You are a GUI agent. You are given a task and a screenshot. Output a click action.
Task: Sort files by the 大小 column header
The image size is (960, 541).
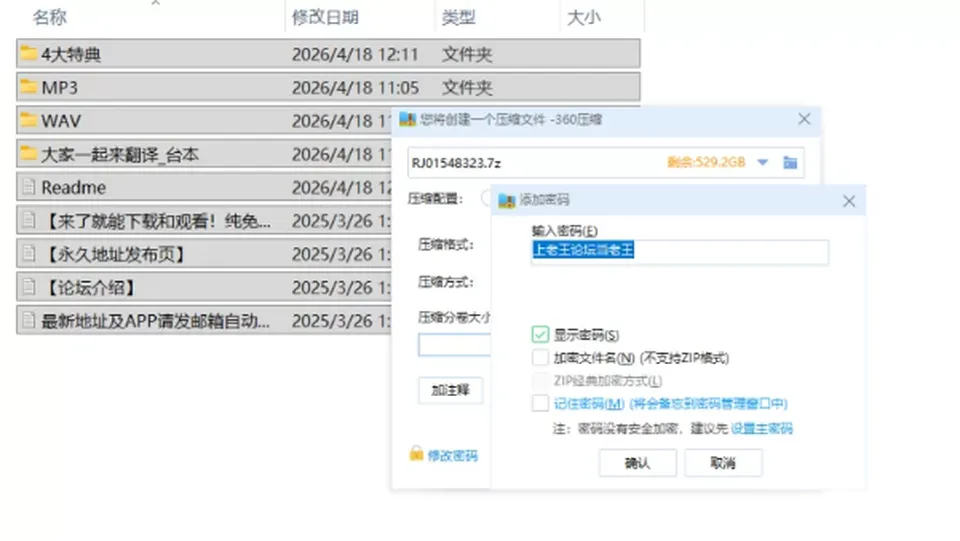click(583, 17)
